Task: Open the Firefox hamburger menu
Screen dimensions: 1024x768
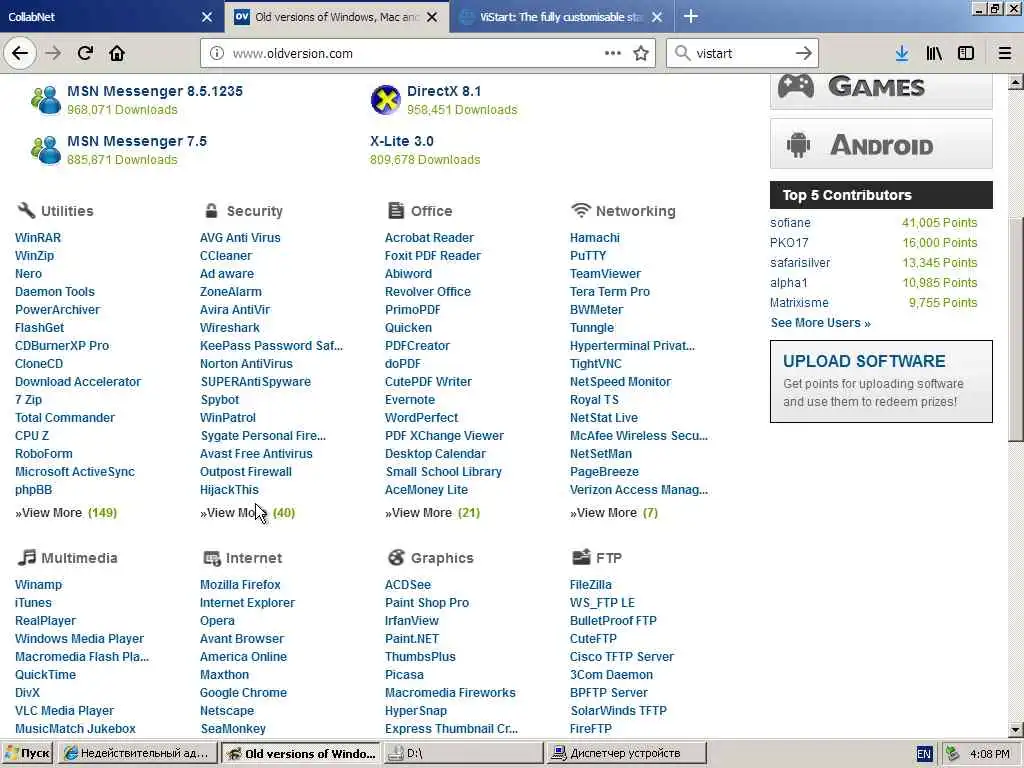Action: [1005, 54]
